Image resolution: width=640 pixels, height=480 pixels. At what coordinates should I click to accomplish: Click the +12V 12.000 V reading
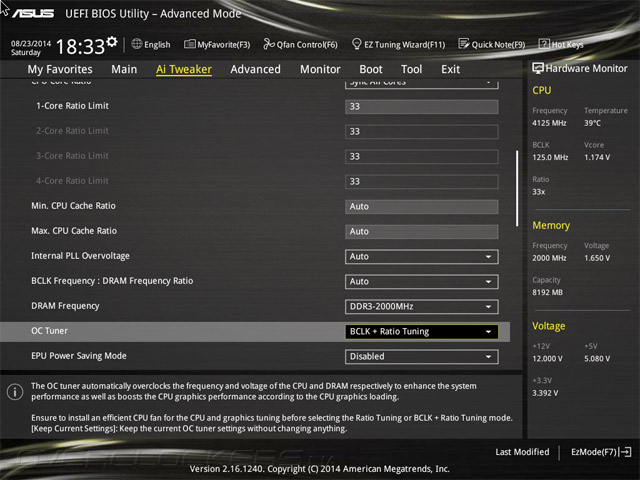[547, 358]
